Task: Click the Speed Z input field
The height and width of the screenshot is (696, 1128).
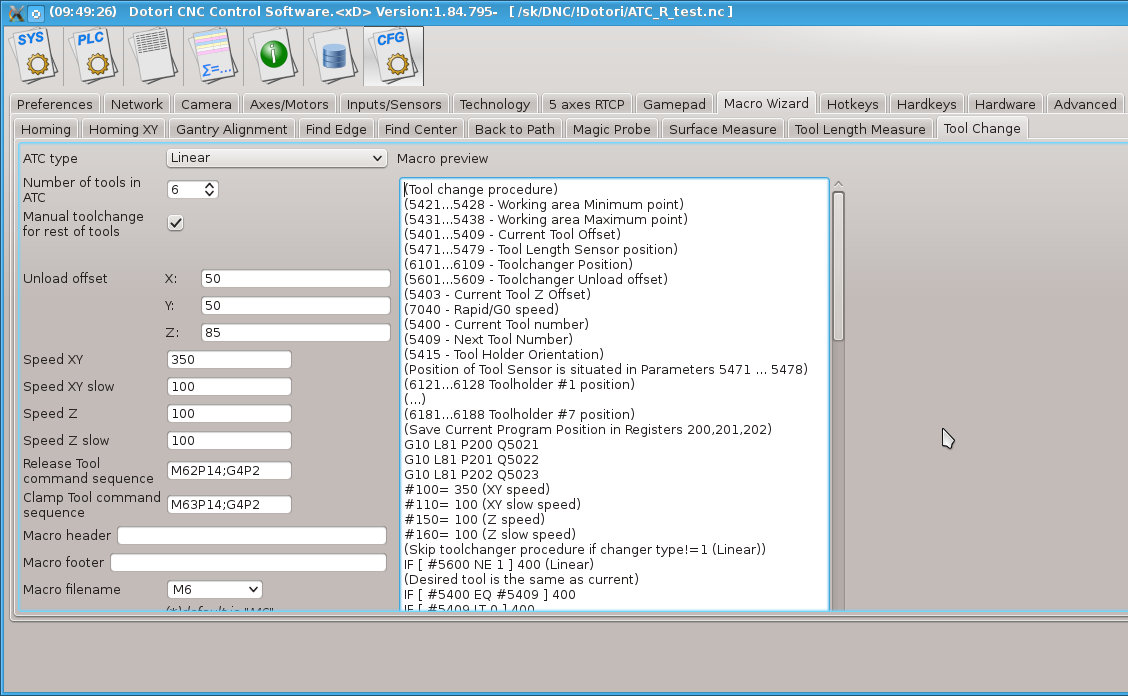Action: pyautogui.click(x=229, y=413)
